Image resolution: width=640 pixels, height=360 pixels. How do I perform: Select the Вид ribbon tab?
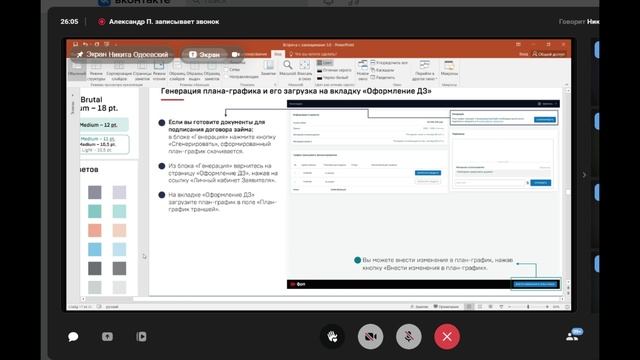pyautogui.click(x=278, y=54)
